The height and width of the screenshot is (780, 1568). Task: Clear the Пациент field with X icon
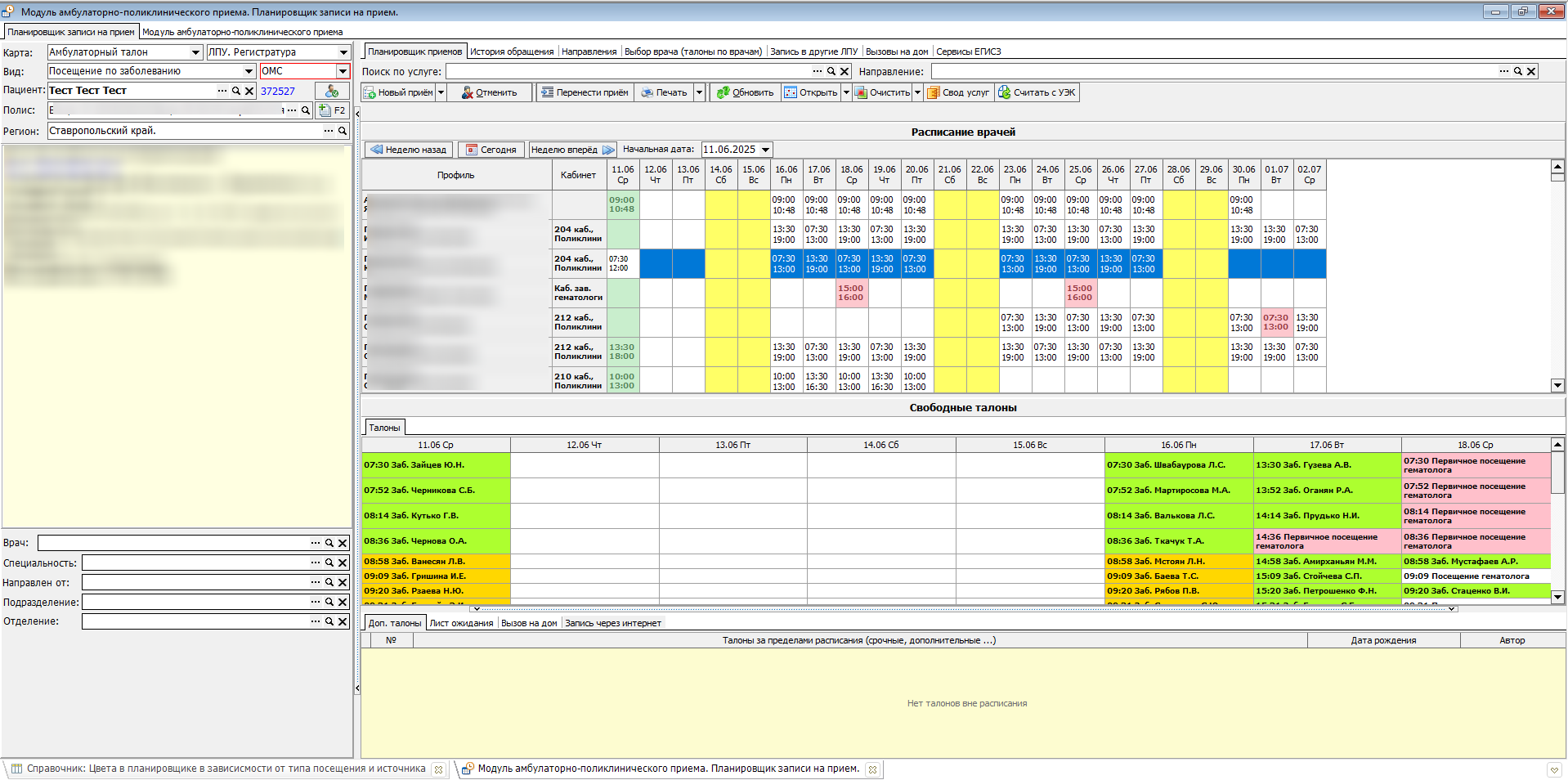pyautogui.click(x=249, y=92)
